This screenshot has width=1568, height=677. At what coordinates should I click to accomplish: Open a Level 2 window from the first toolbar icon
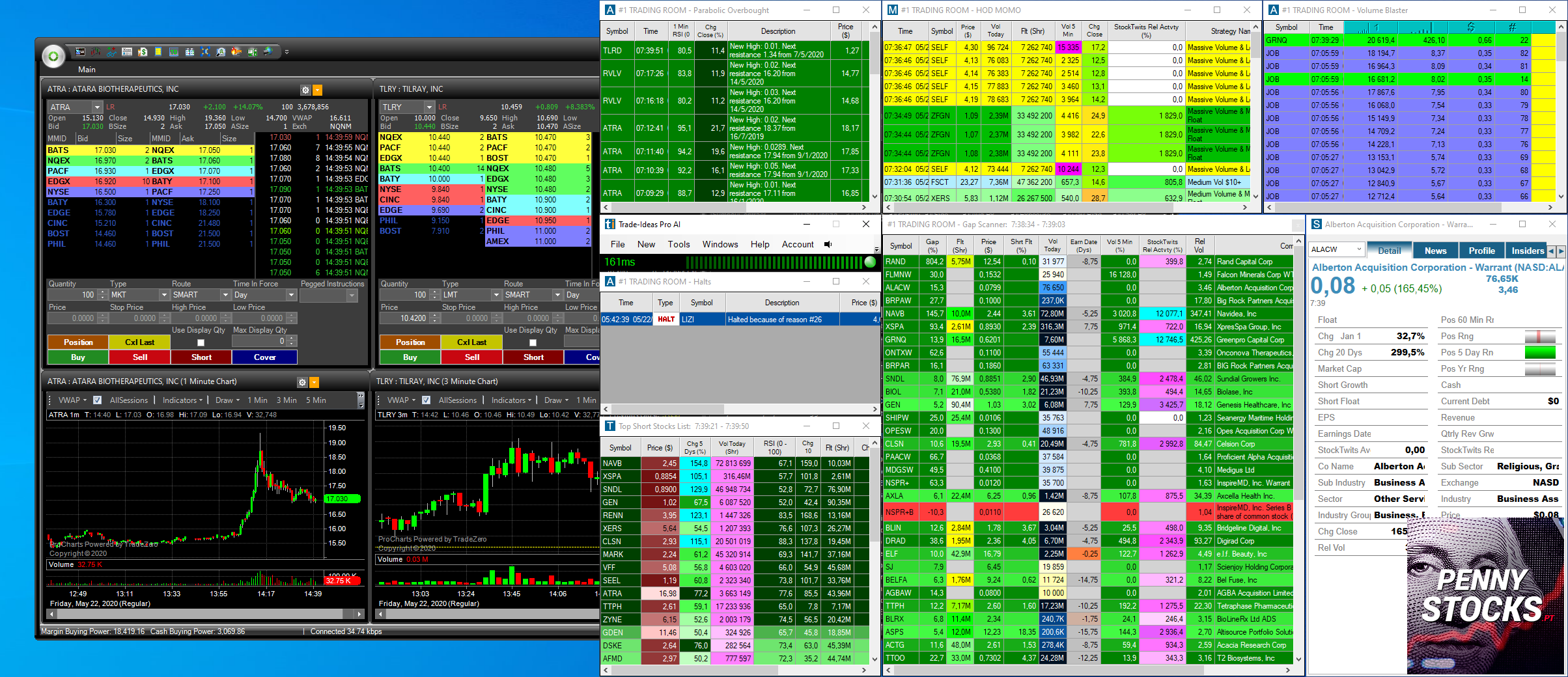coord(80,51)
